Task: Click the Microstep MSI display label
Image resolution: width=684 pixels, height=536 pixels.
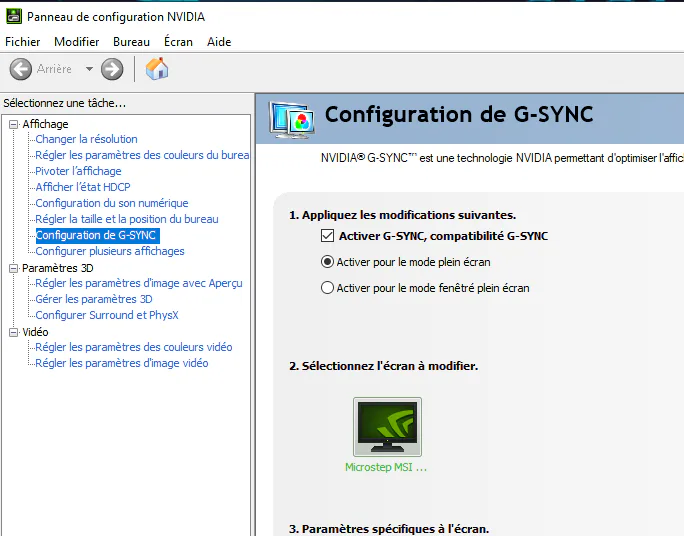Action: (x=386, y=467)
